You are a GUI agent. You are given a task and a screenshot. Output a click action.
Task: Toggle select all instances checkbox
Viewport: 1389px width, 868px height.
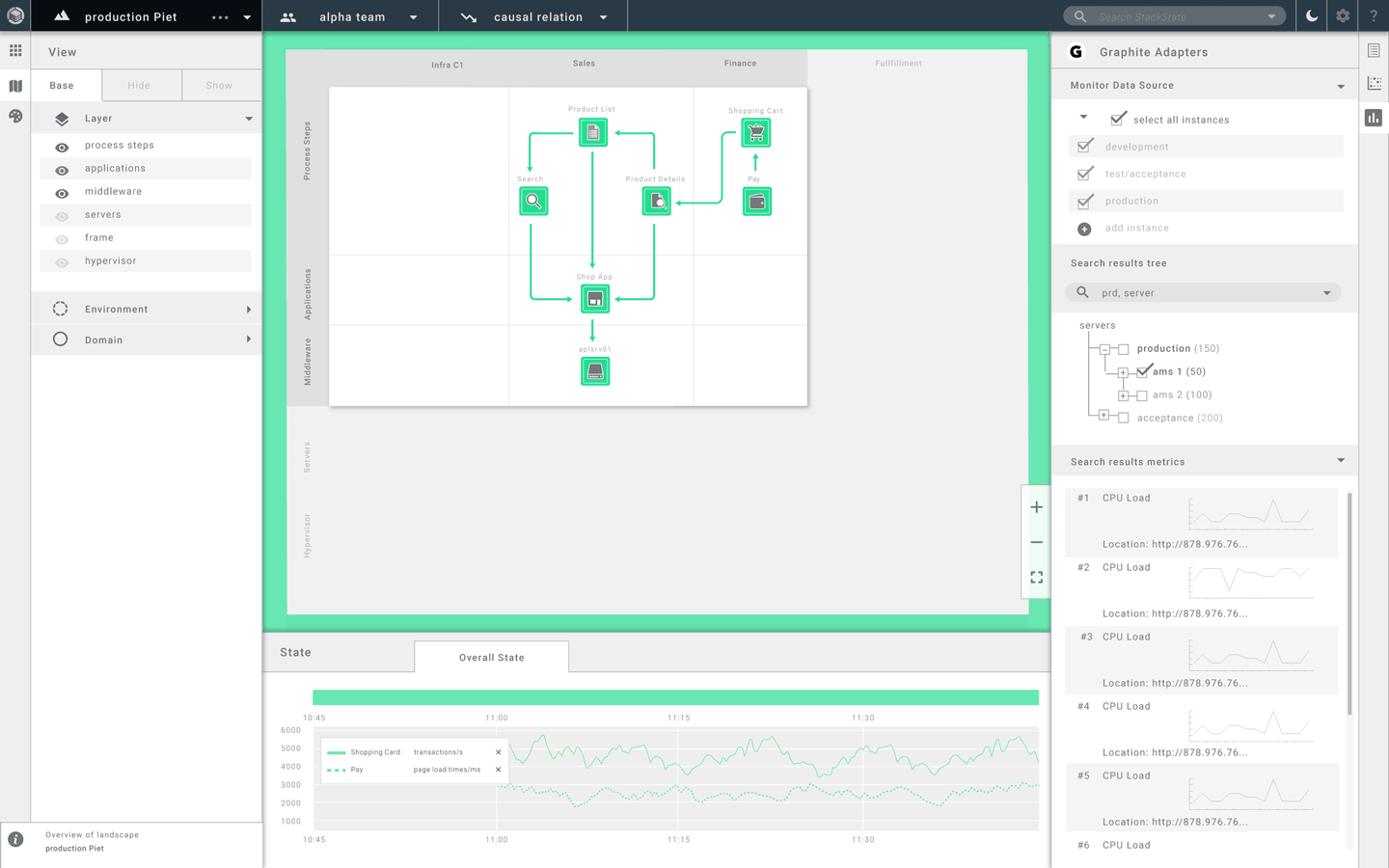(x=1118, y=119)
